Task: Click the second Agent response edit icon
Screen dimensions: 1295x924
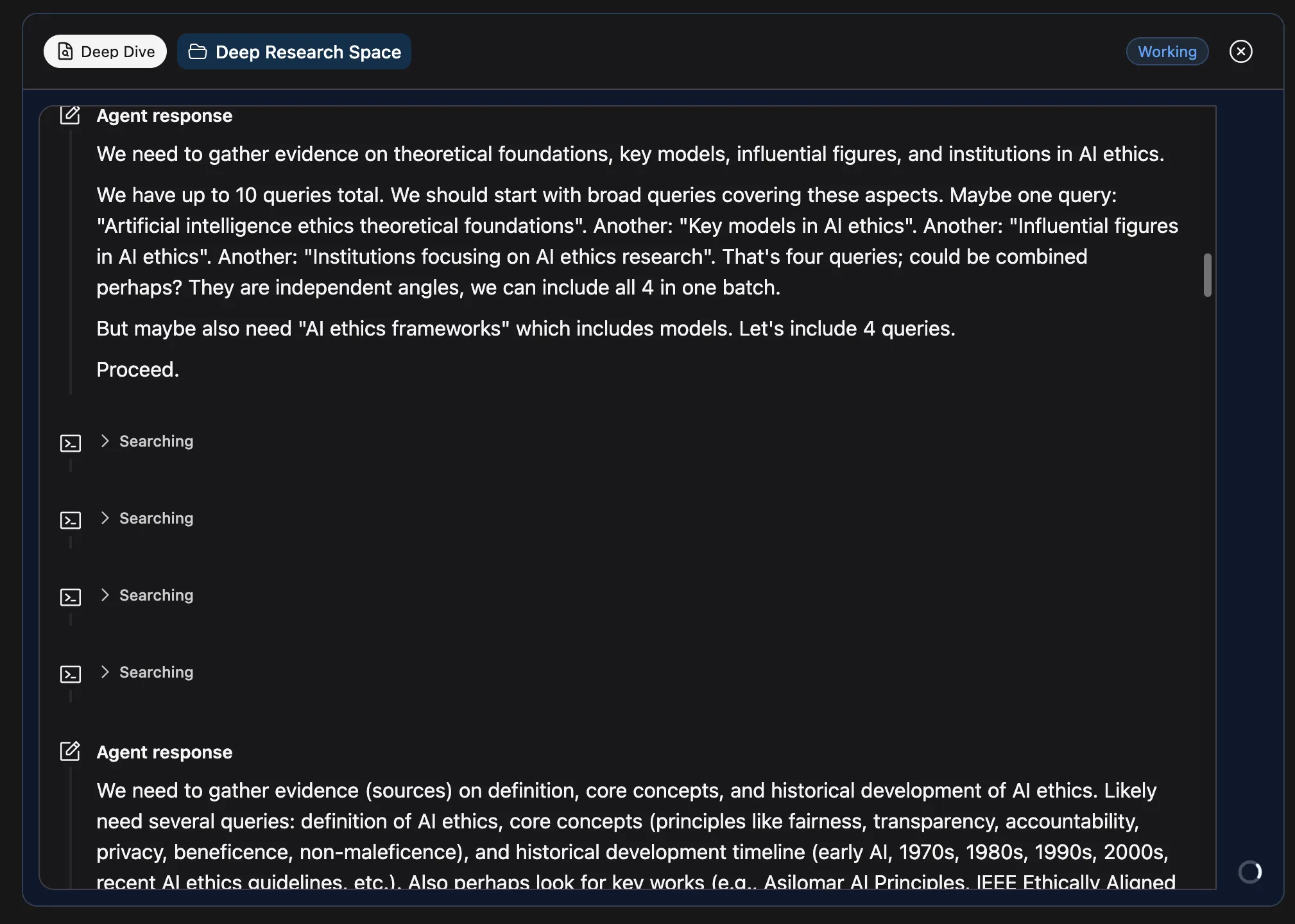Action: [70, 751]
